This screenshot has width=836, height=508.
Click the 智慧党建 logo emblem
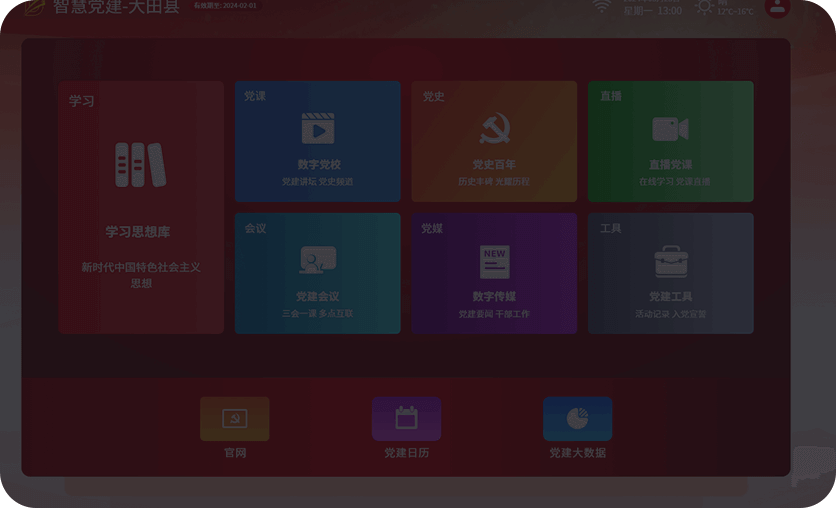pos(35,6)
